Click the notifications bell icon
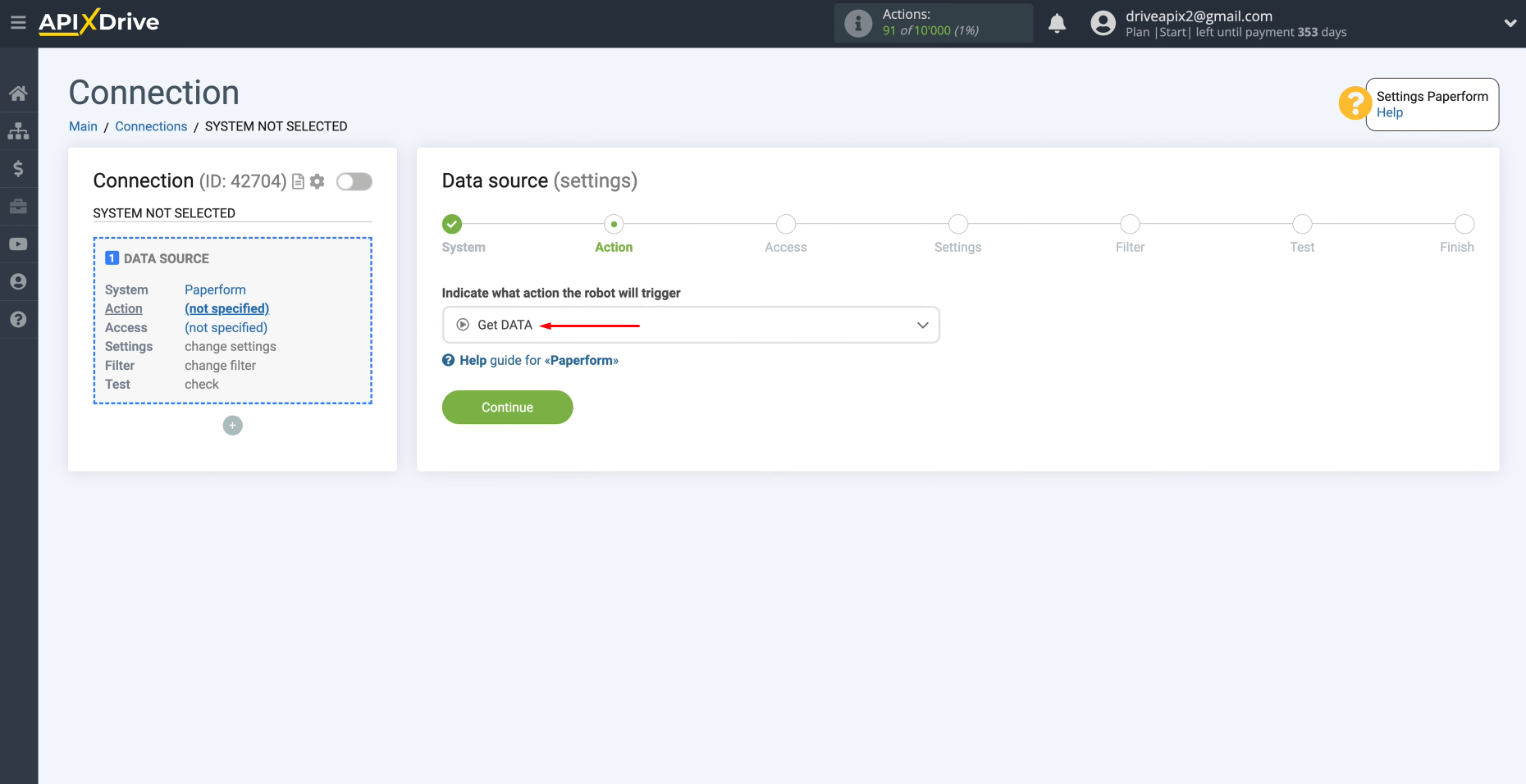This screenshot has height=784, width=1526. point(1057,23)
